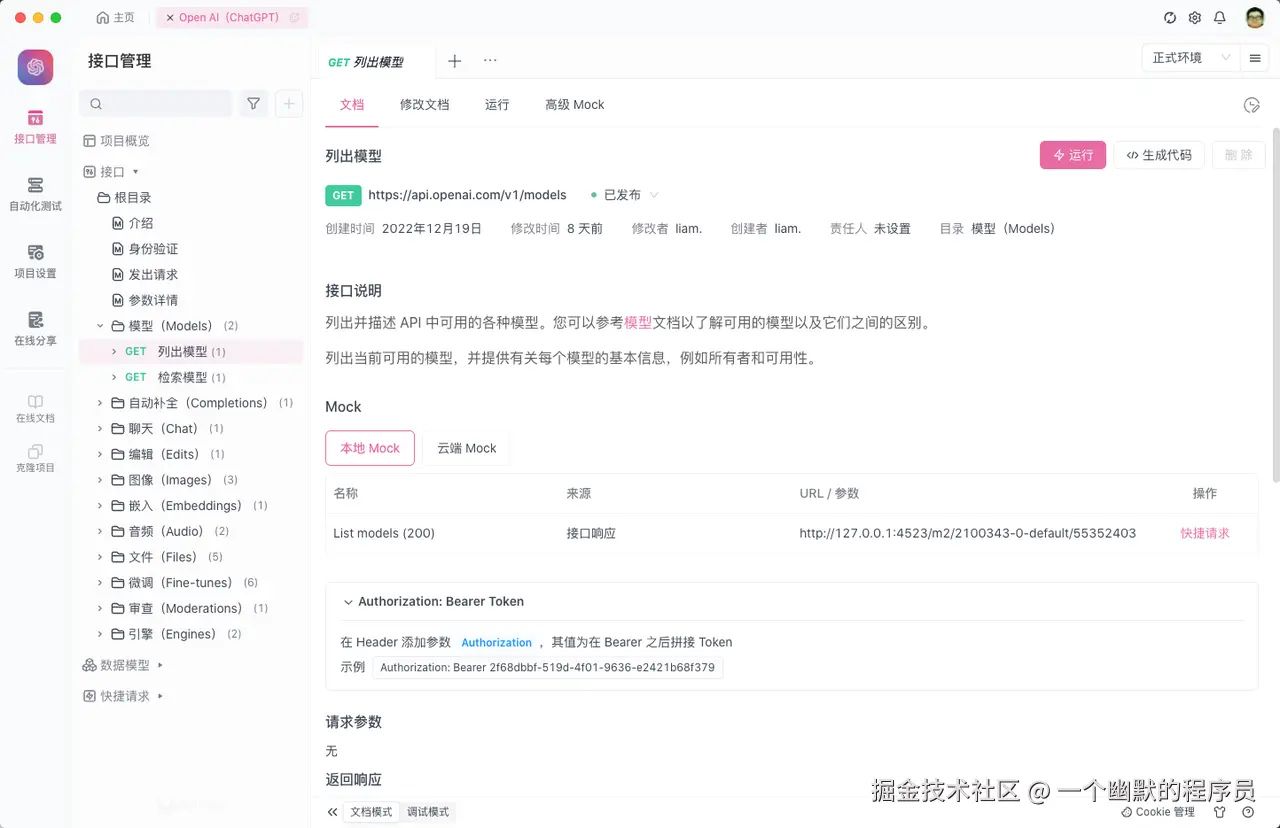Switch to 调试模式
The height and width of the screenshot is (828, 1280).
point(428,812)
